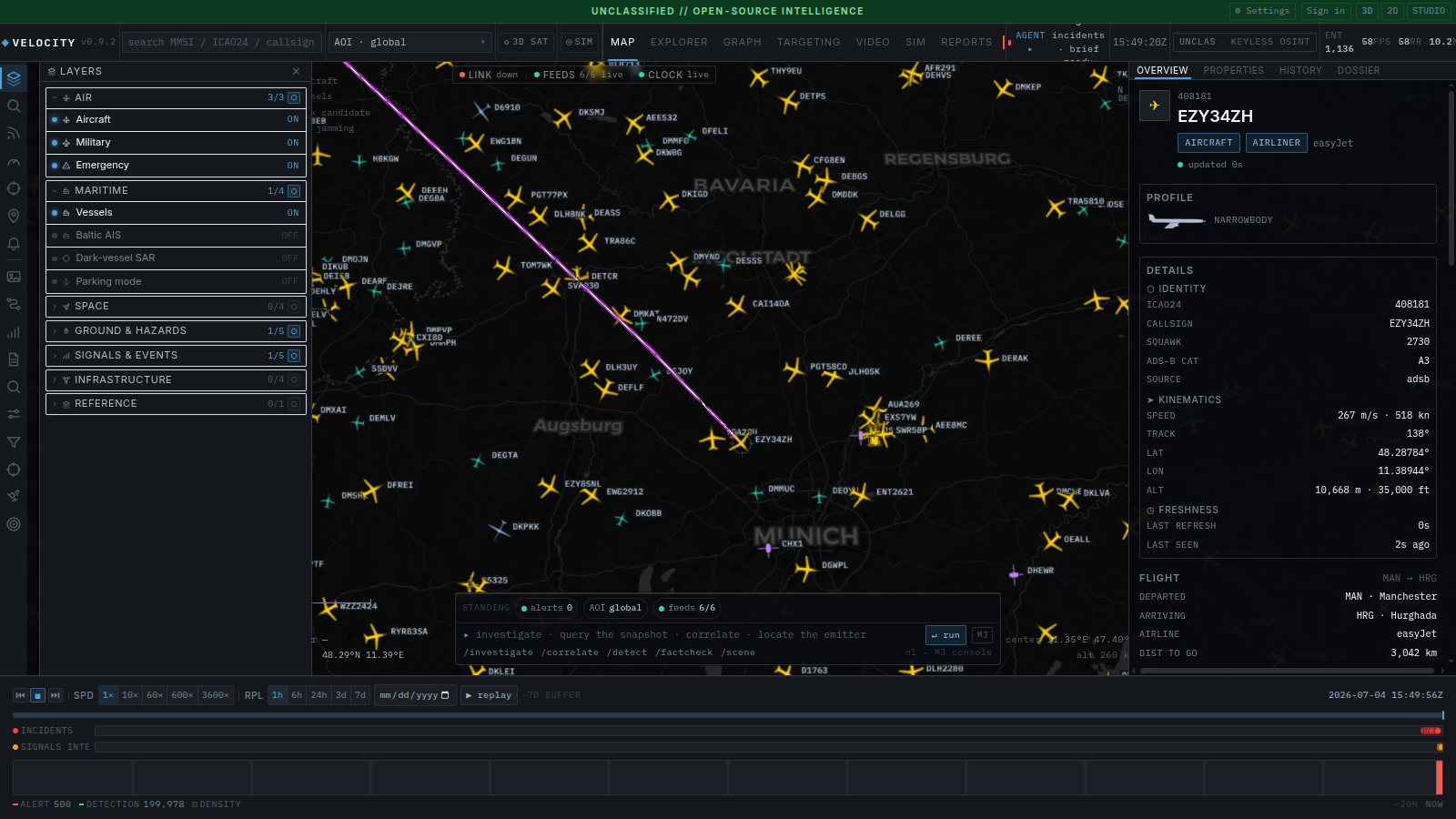
Task: Click the right panel horizontal scrollbar
Action: click(x=1287, y=671)
